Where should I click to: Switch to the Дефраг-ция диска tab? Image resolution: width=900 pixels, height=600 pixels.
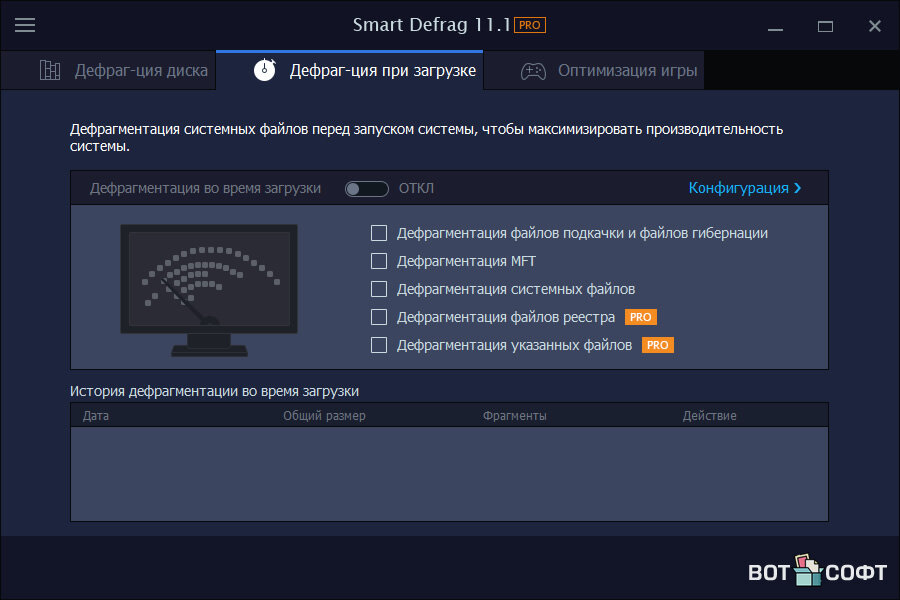[140, 71]
